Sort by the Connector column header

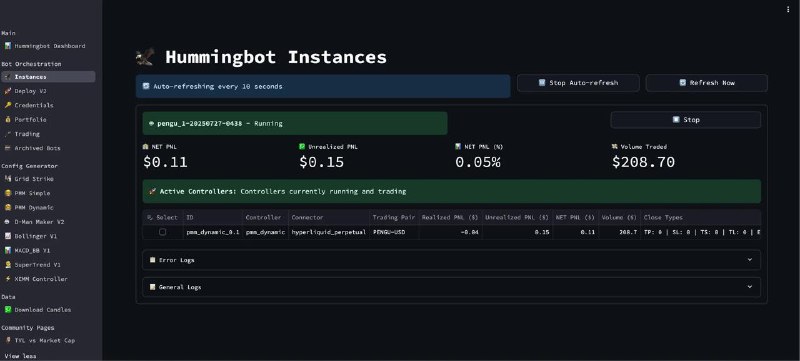(x=329, y=218)
